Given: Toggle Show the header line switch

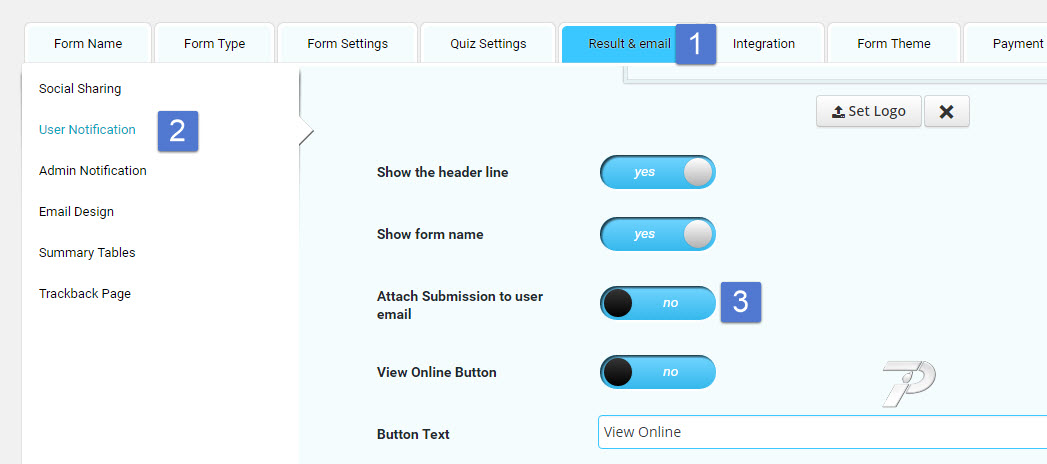Looking at the screenshot, I should (657, 172).
